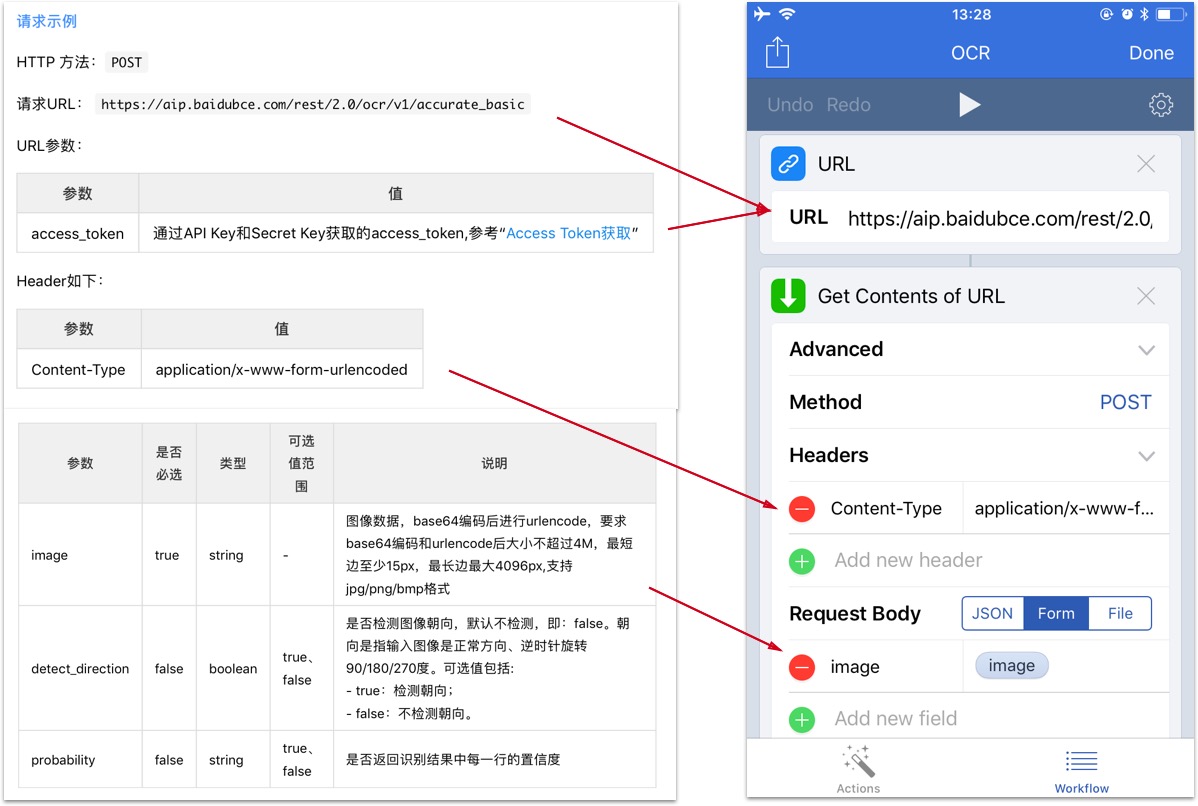Select Form request body type

point(1055,614)
